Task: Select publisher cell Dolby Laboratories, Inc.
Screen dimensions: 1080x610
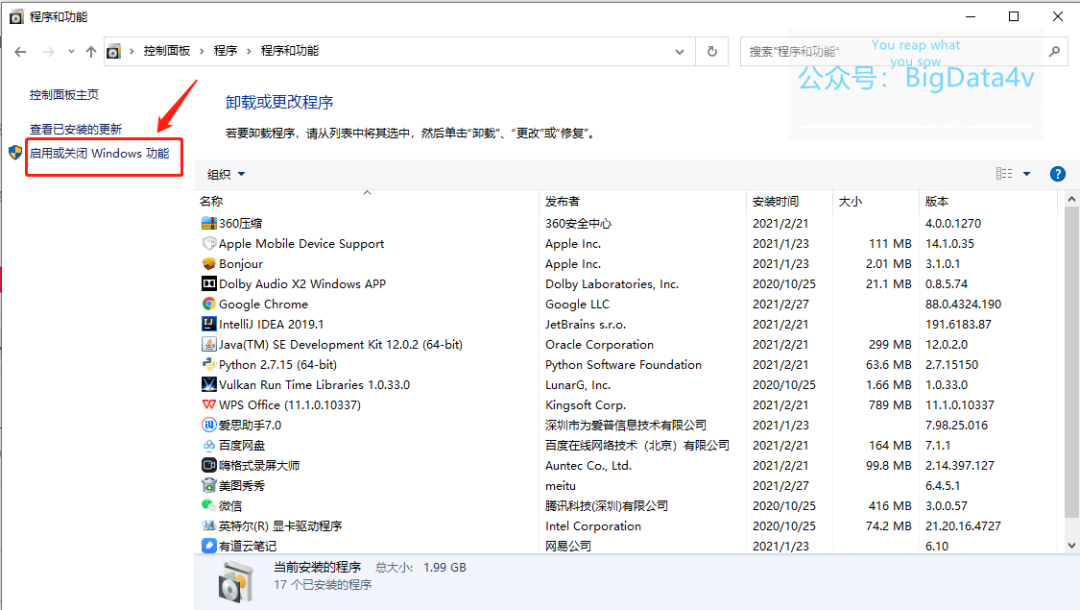Action: click(x=612, y=284)
